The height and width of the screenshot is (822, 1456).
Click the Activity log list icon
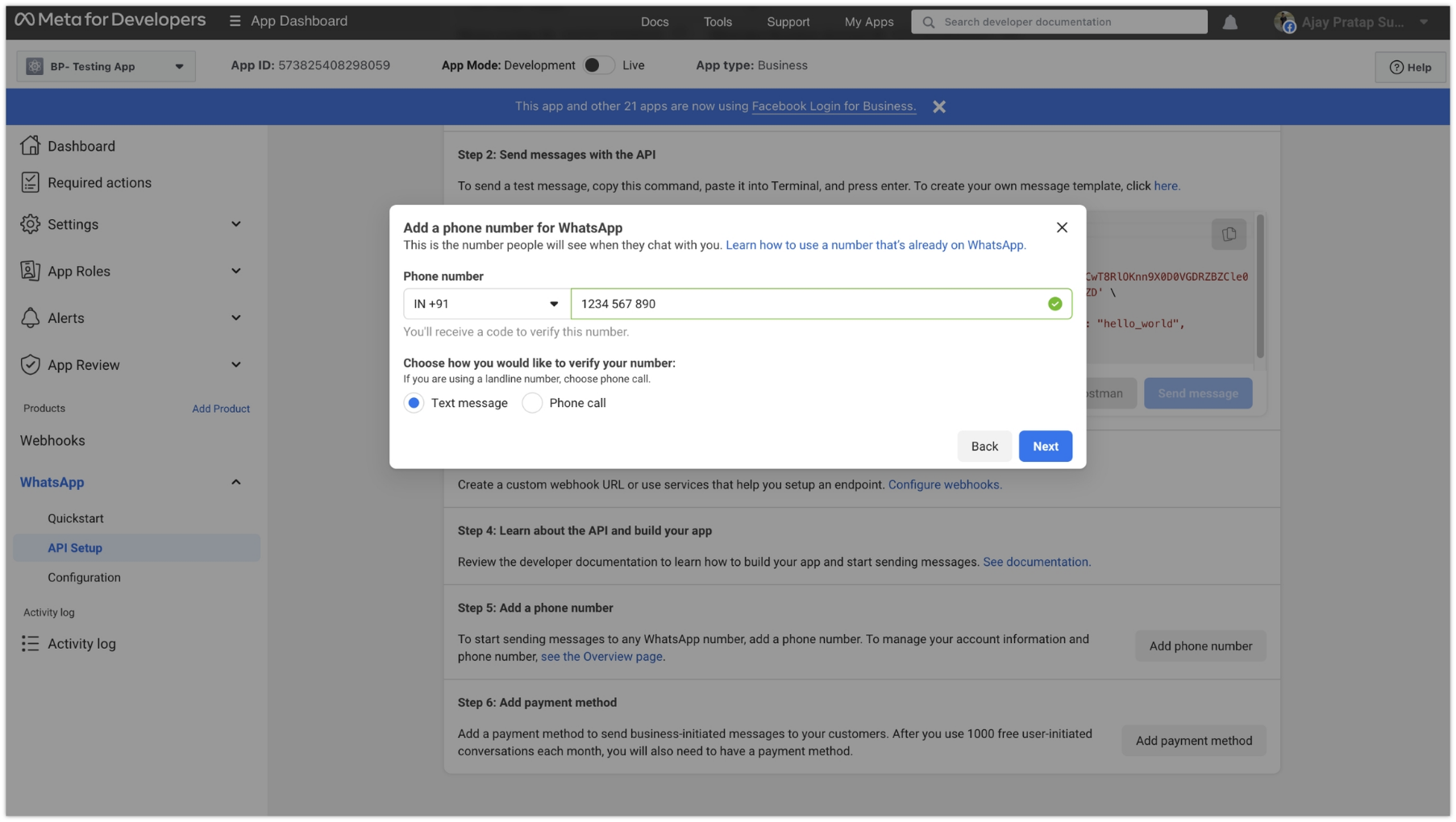tap(30, 643)
